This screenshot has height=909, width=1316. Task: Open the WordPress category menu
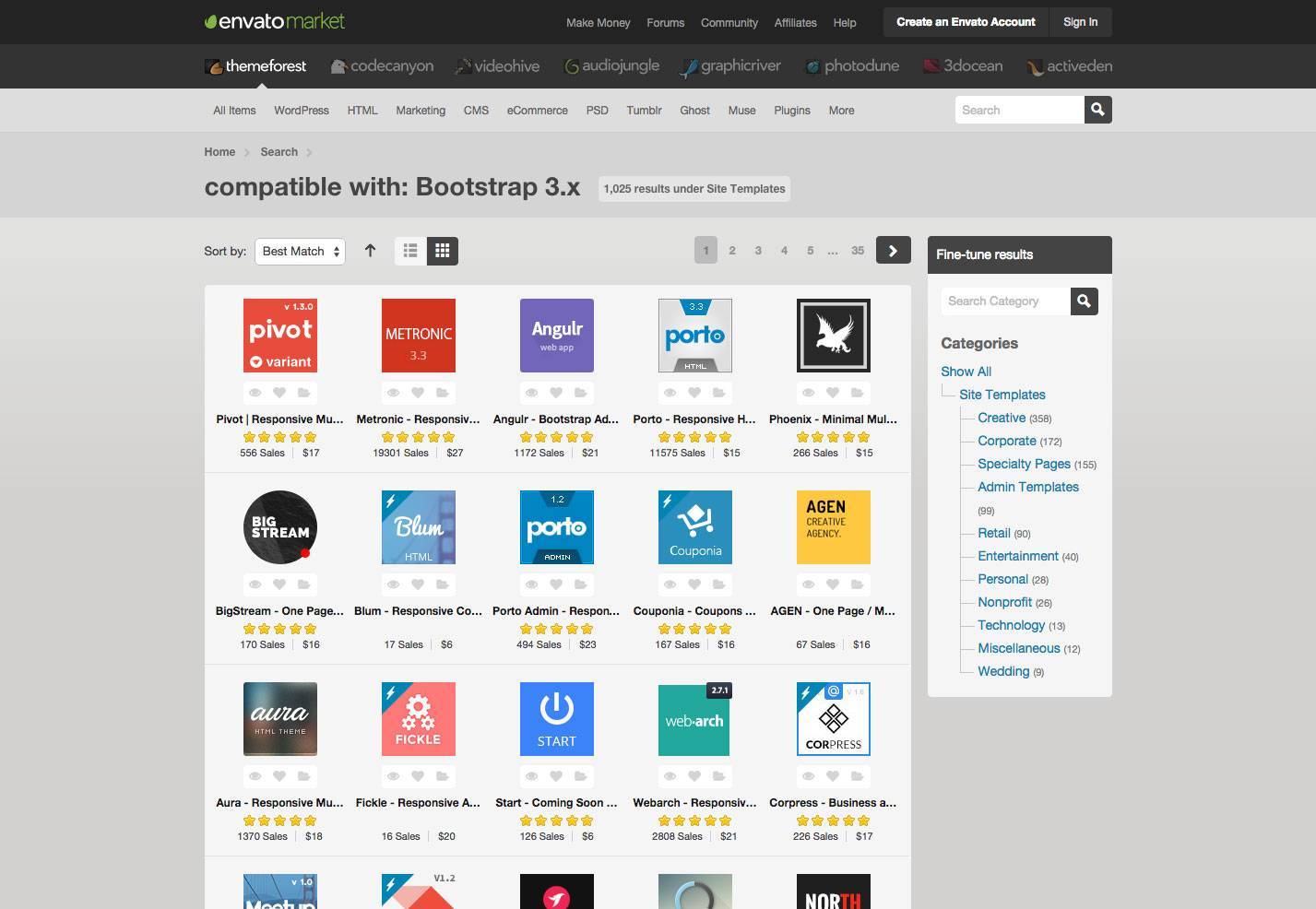click(x=302, y=111)
